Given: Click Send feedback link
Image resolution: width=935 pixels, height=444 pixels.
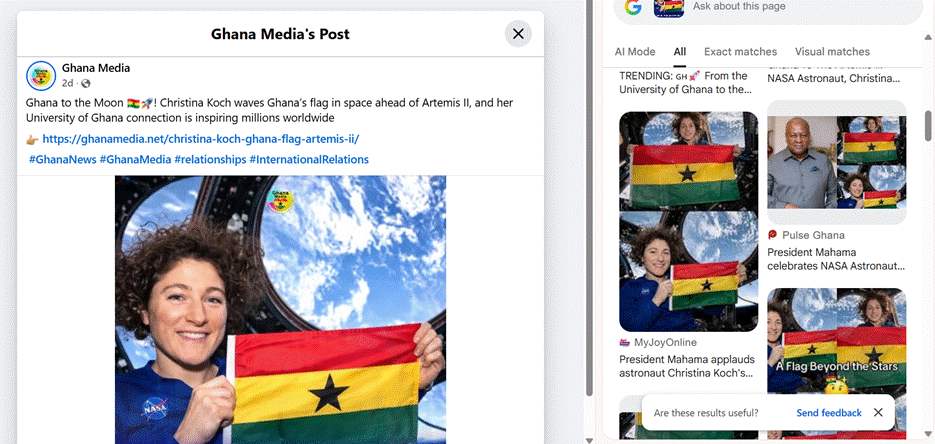Looking at the screenshot, I should click(x=829, y=412).
